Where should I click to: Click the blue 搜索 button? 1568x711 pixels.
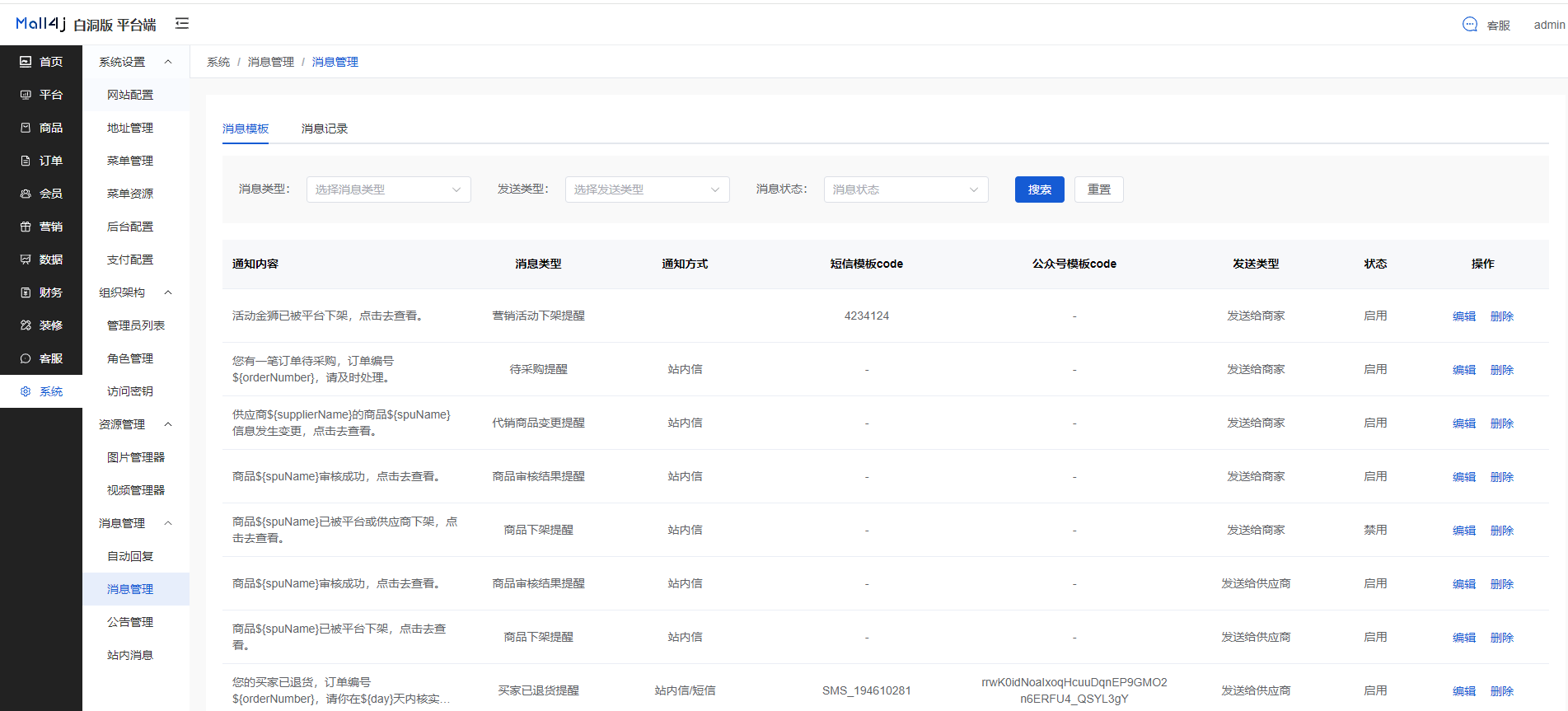point(1040,189)
